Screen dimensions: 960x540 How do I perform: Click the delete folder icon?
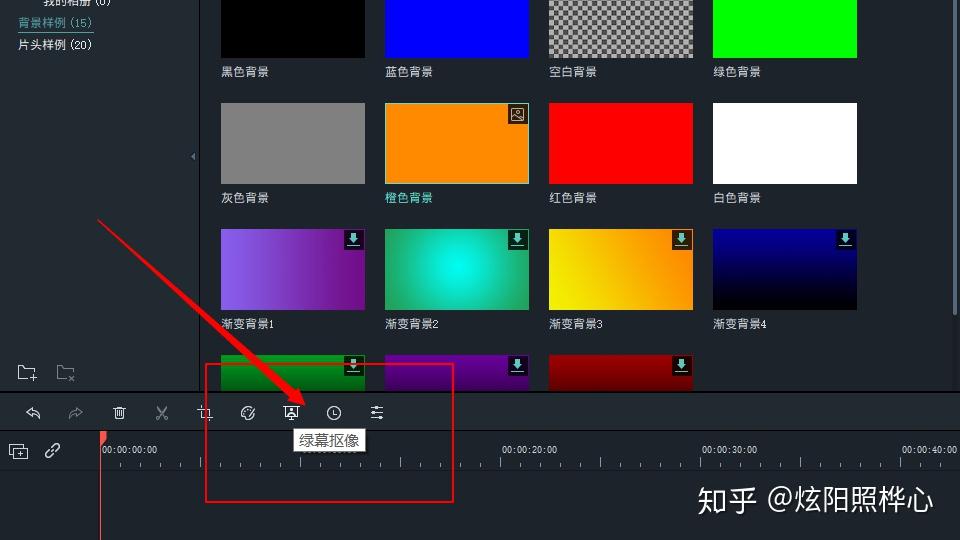66,372
